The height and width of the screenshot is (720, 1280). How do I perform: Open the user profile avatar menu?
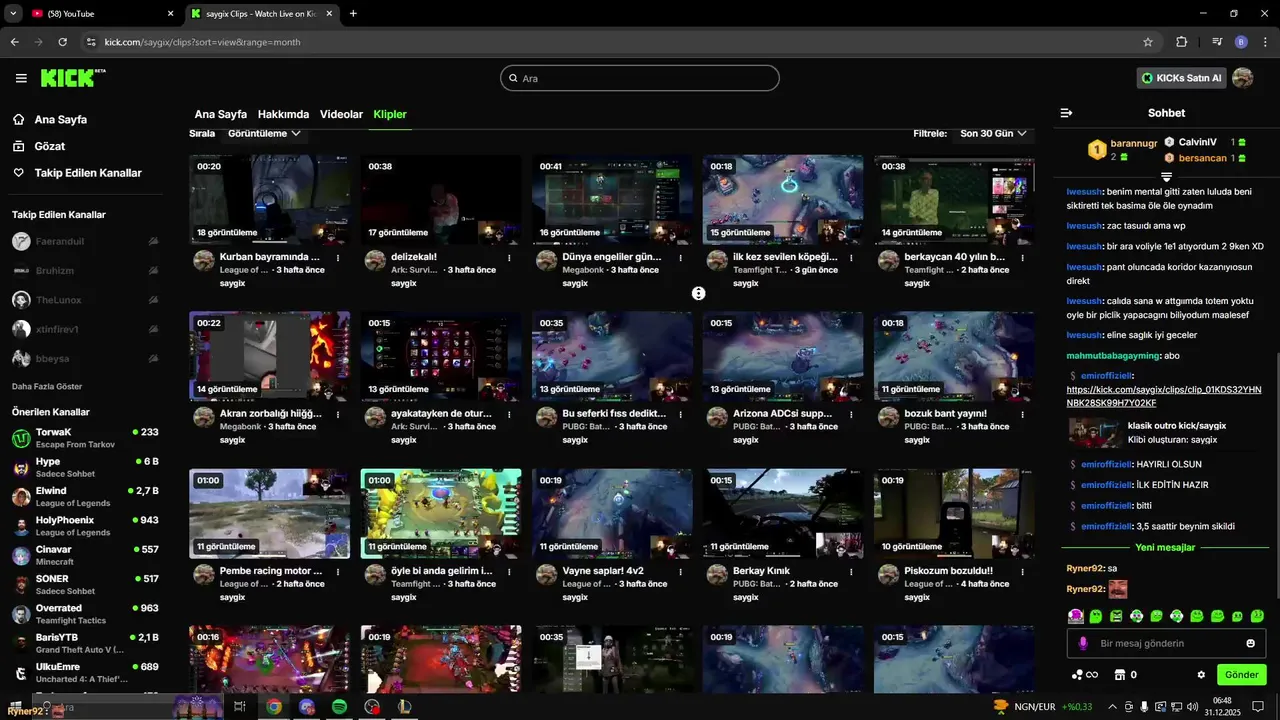click(1243, 78)
